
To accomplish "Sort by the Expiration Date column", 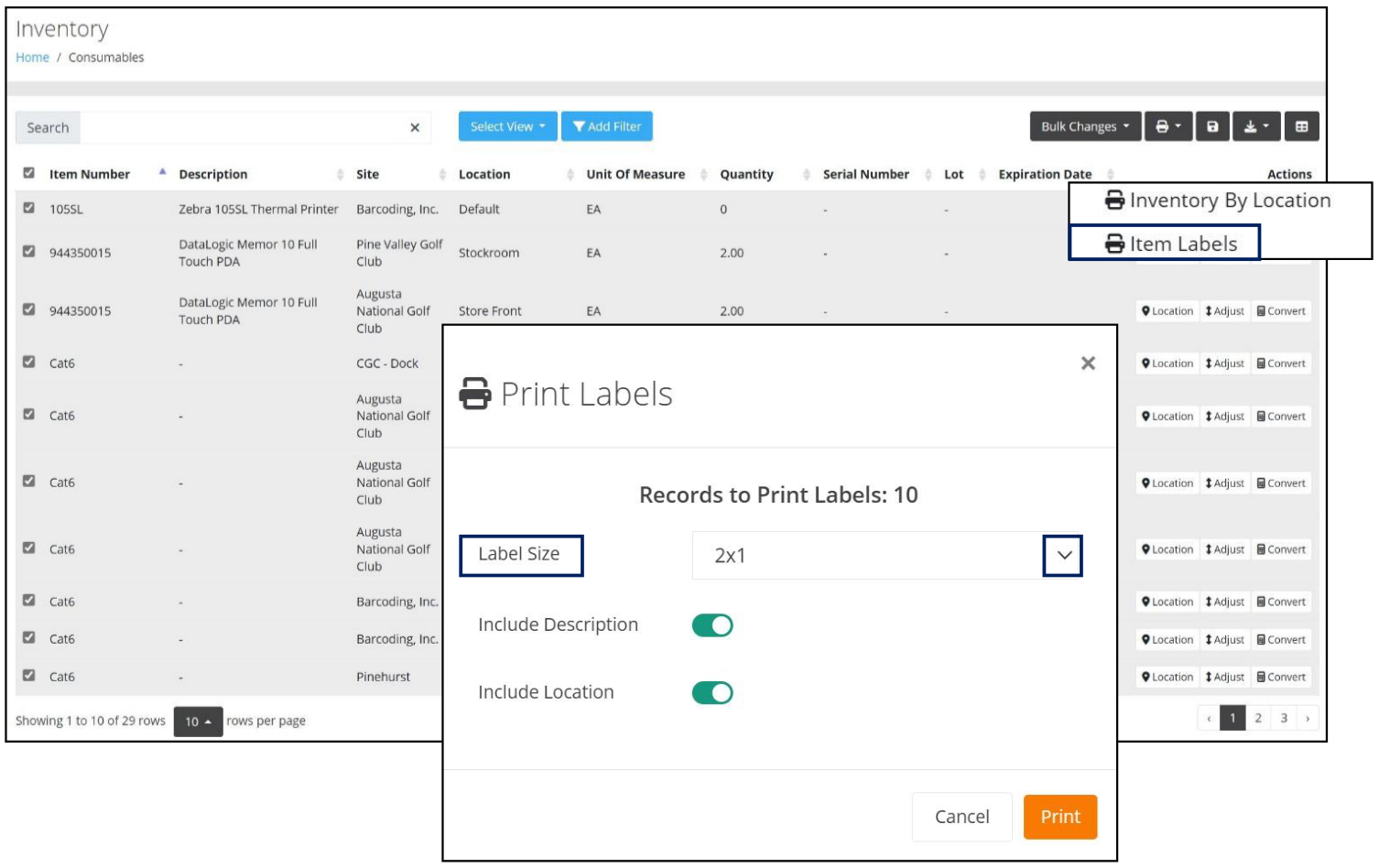I will [x=1110, y=174].
